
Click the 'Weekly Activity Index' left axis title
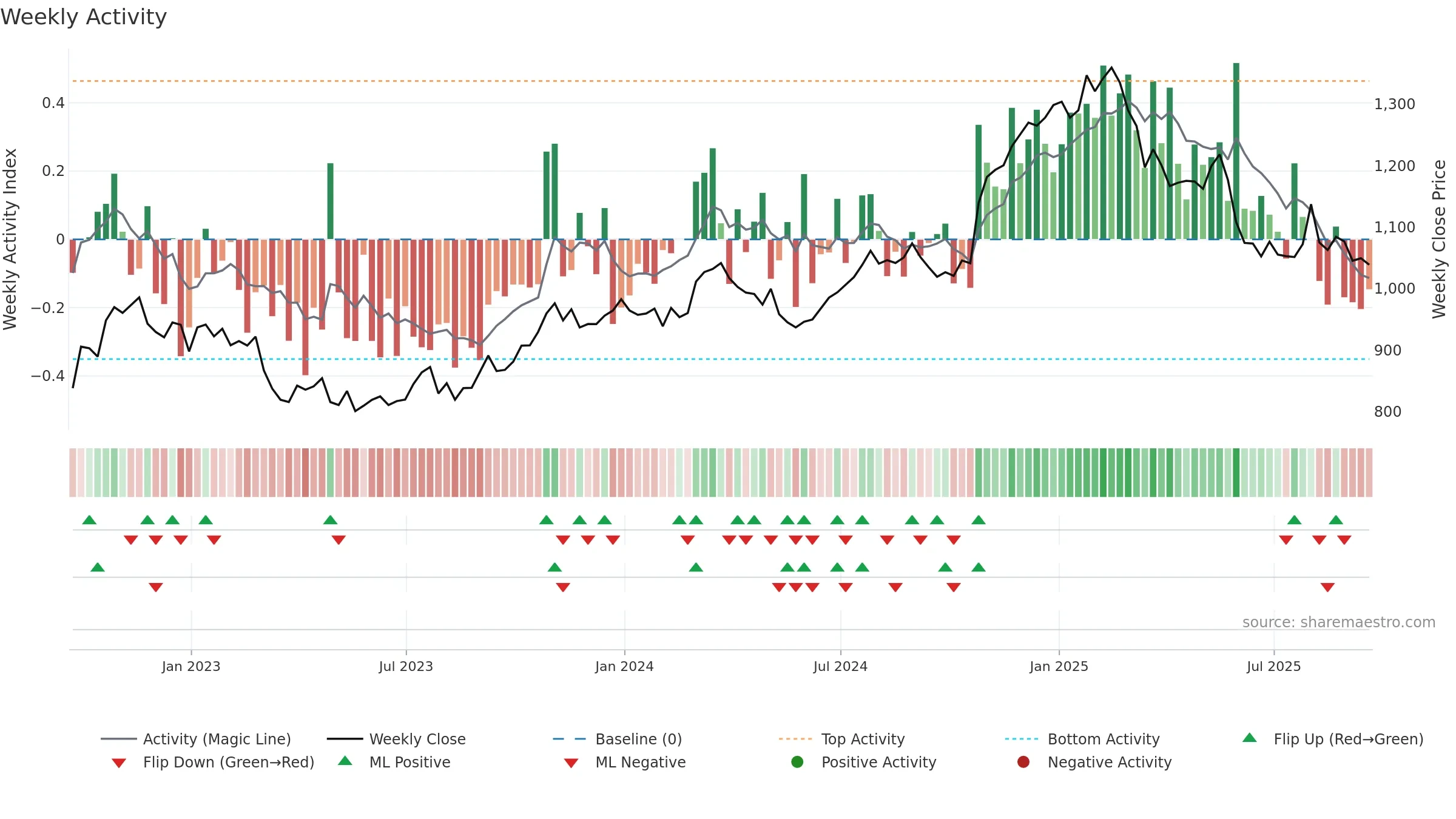[10, 239]
